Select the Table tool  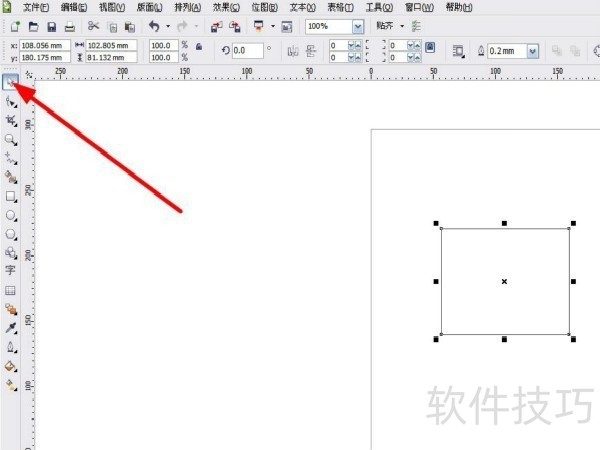point(10,290)
